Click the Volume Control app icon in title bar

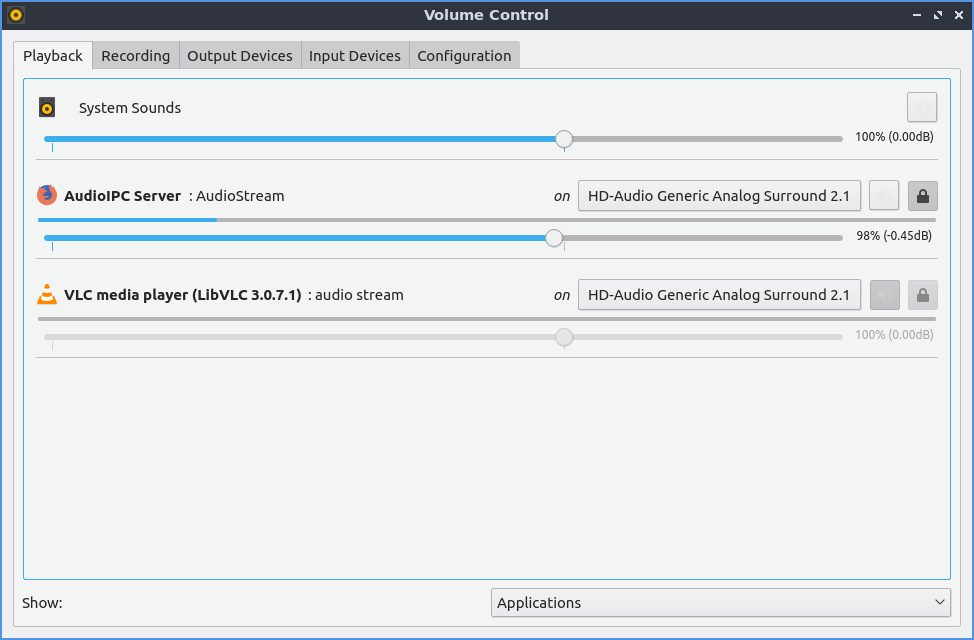(16, 15)
